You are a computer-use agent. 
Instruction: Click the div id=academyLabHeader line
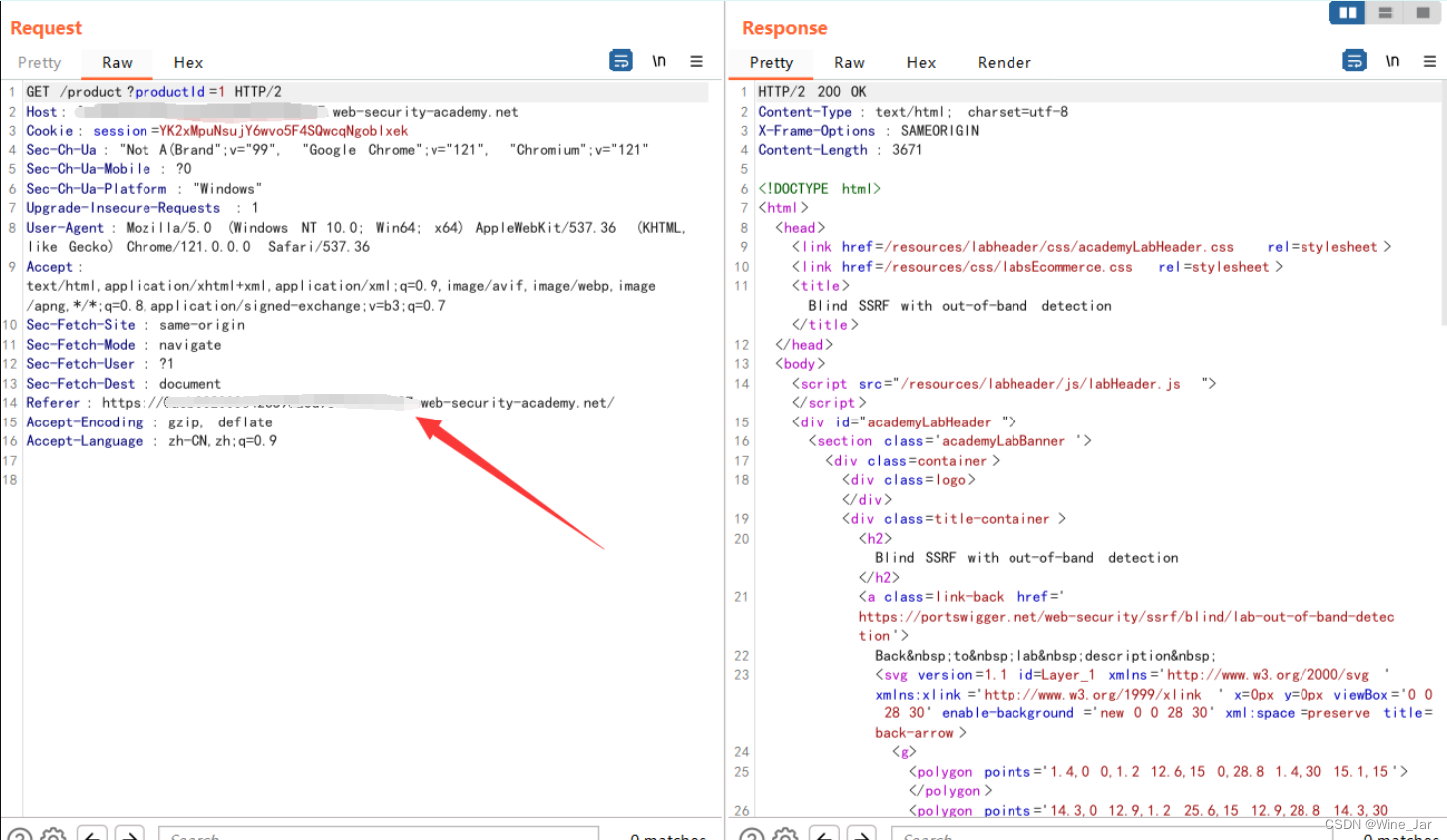[x=904, y=422]
